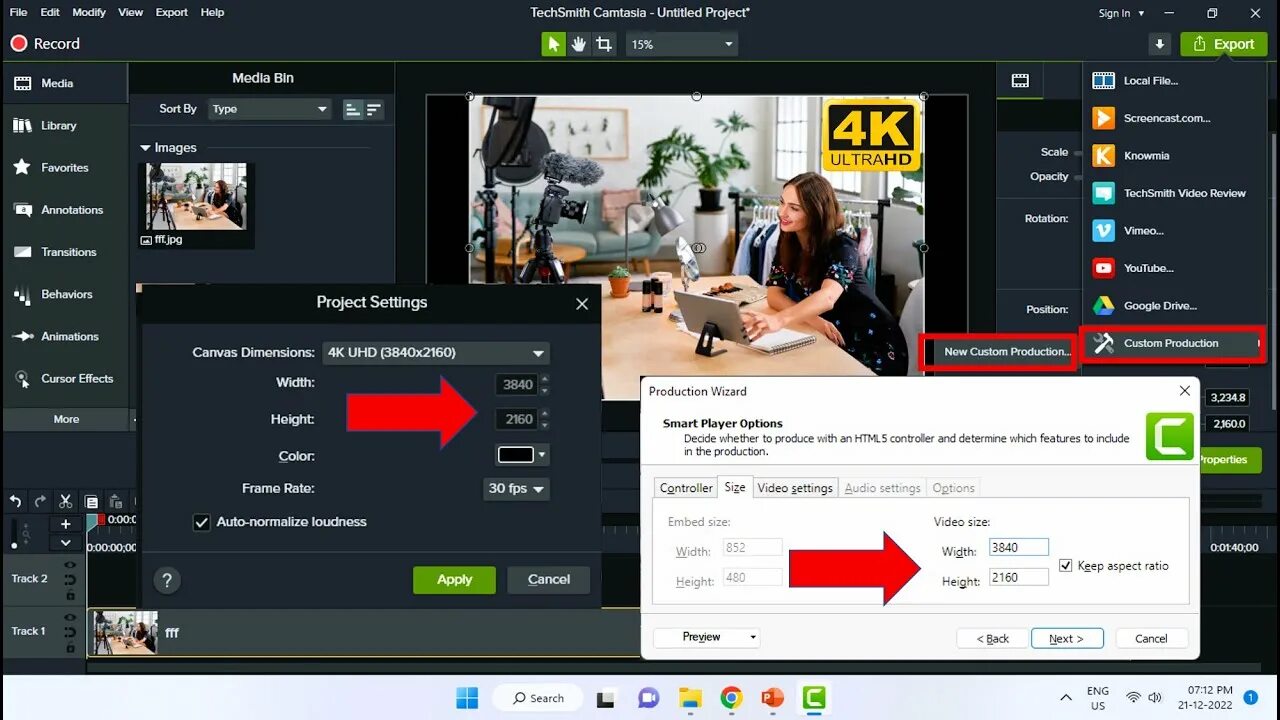Open the Animations panel
Image resolution: width=1280 pixels, height=720 pixels.
click(64, 336)
